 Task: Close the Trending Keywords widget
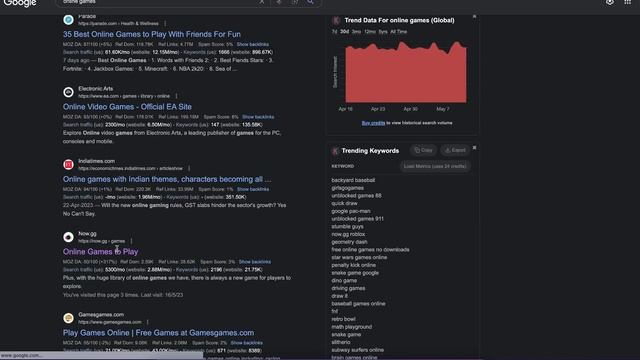[474, 147]
